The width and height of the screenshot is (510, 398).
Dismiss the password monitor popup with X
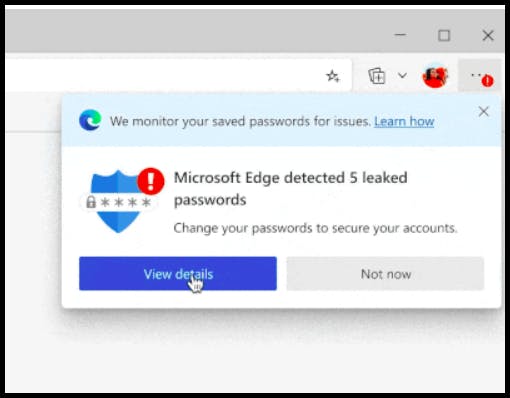pos(483,111)
